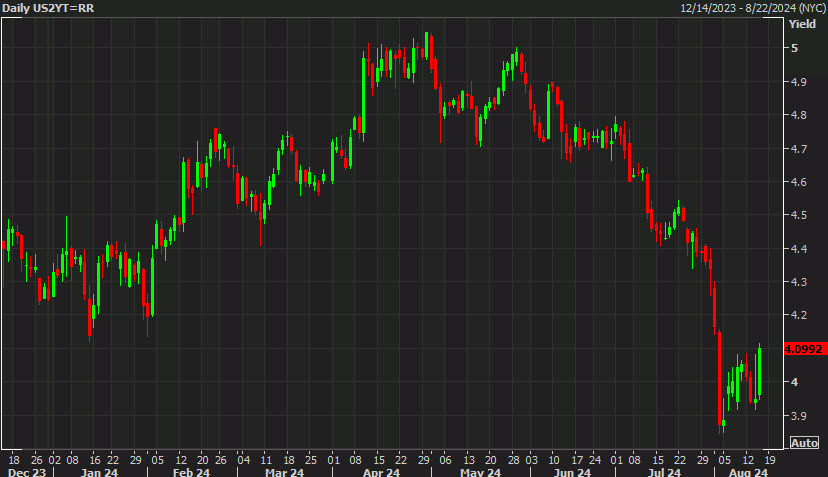This screenshot has height=477, width=828.
Task: Click the 4.5 yield axis value
Action: click(x=798, y=216)
